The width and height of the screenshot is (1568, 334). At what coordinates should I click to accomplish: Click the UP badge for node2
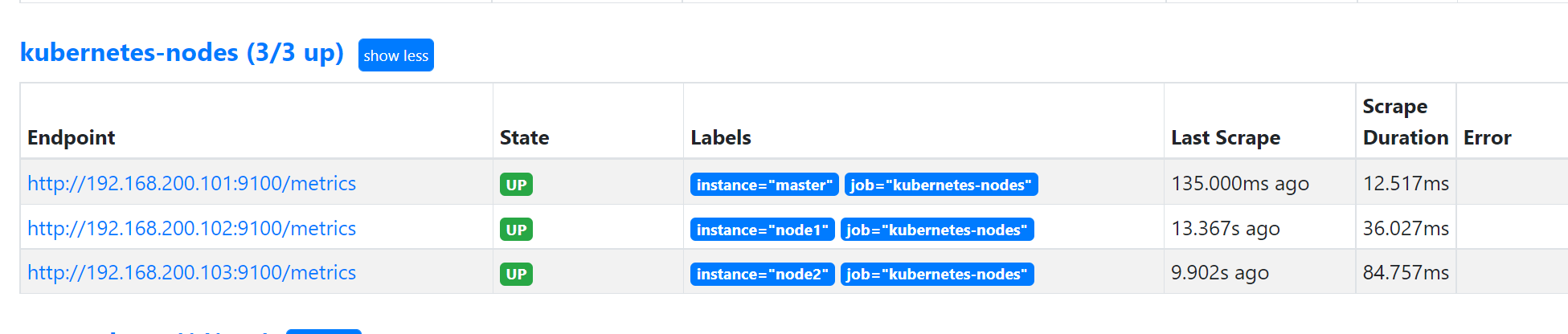coord(516,274)
